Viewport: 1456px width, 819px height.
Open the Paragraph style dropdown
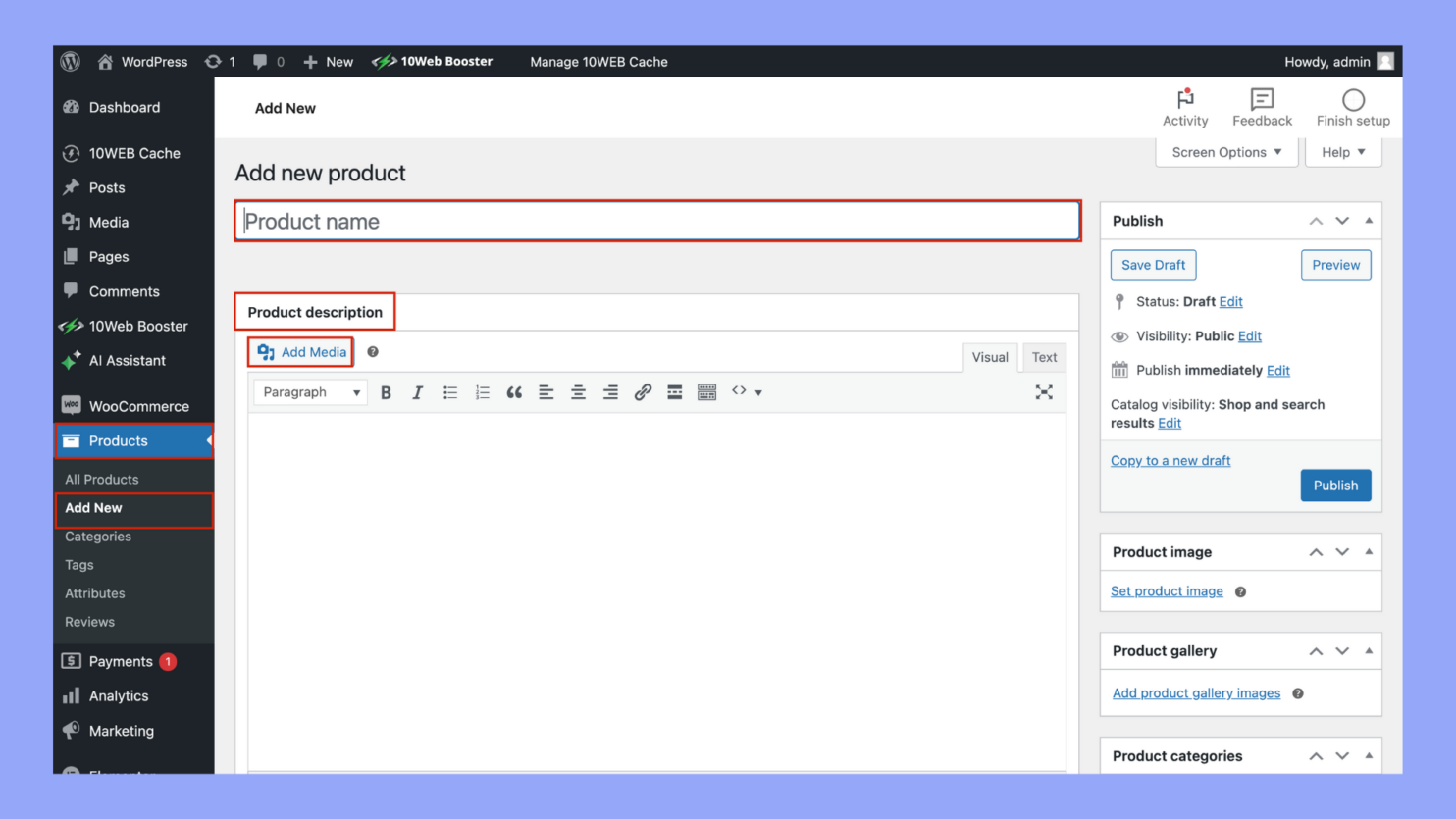309,391
